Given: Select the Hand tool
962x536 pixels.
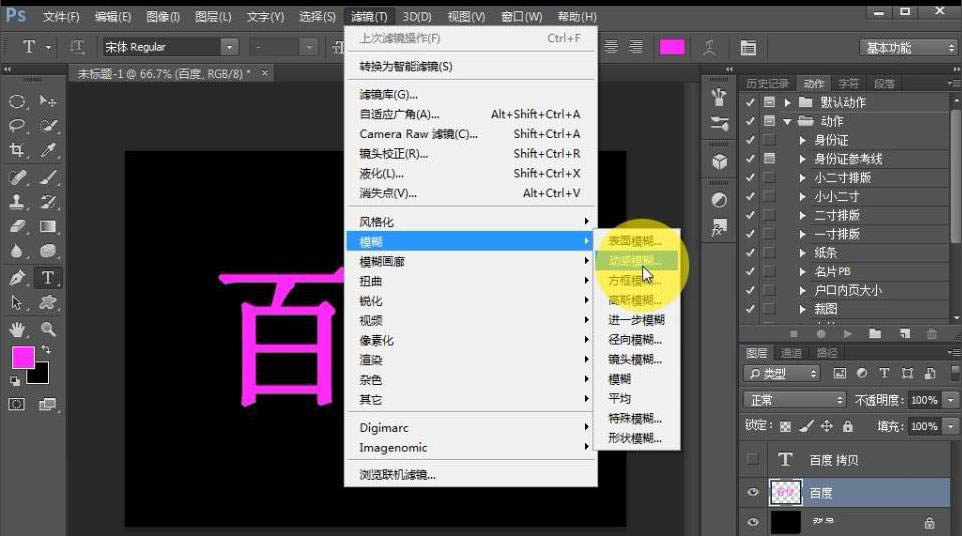Looking at the screenshot, I should click(x=17, y=329).
